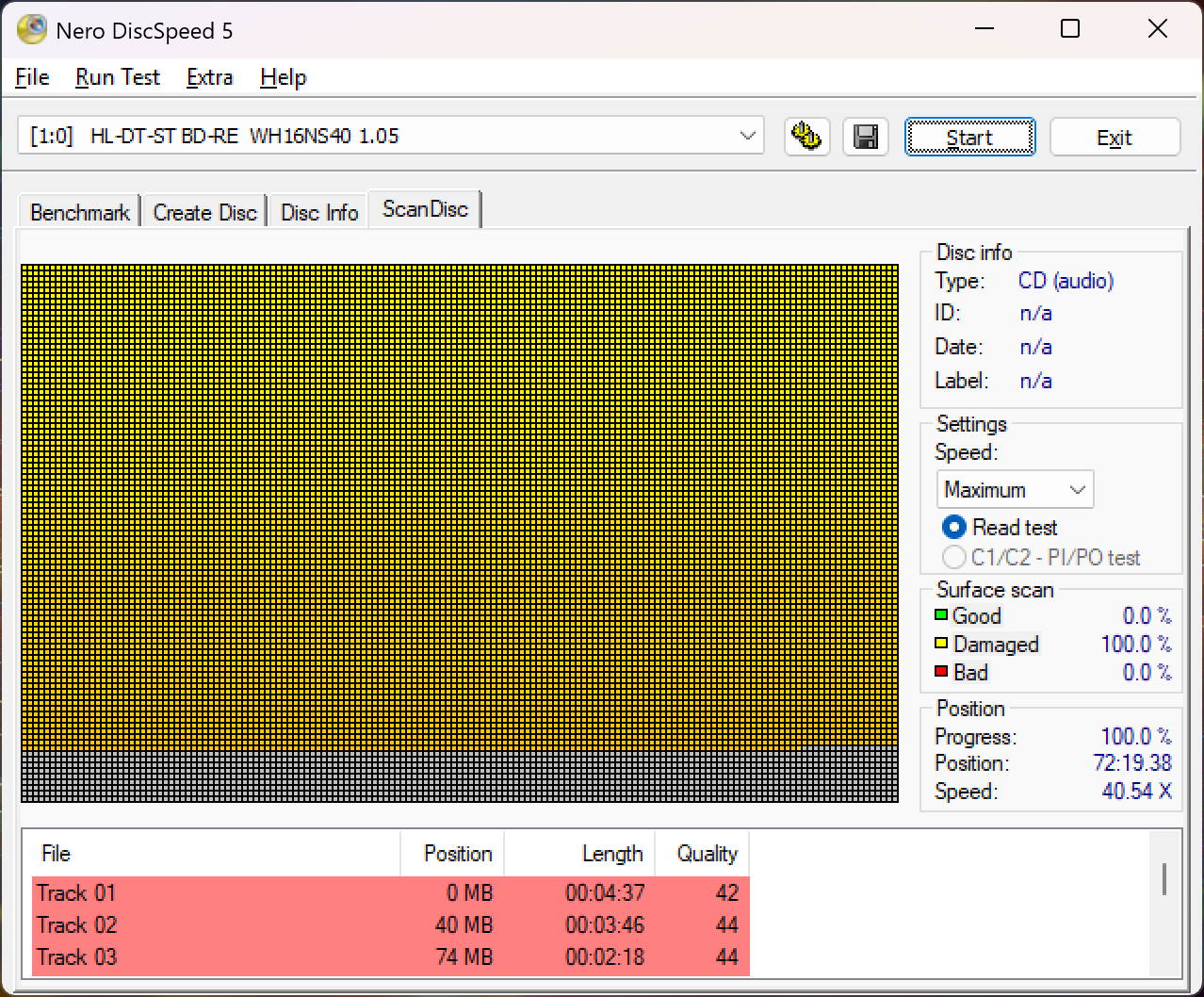Click the track list scrollbar thumb
This screenshot has height=997, width=1204.
(x=1164, y=879)
